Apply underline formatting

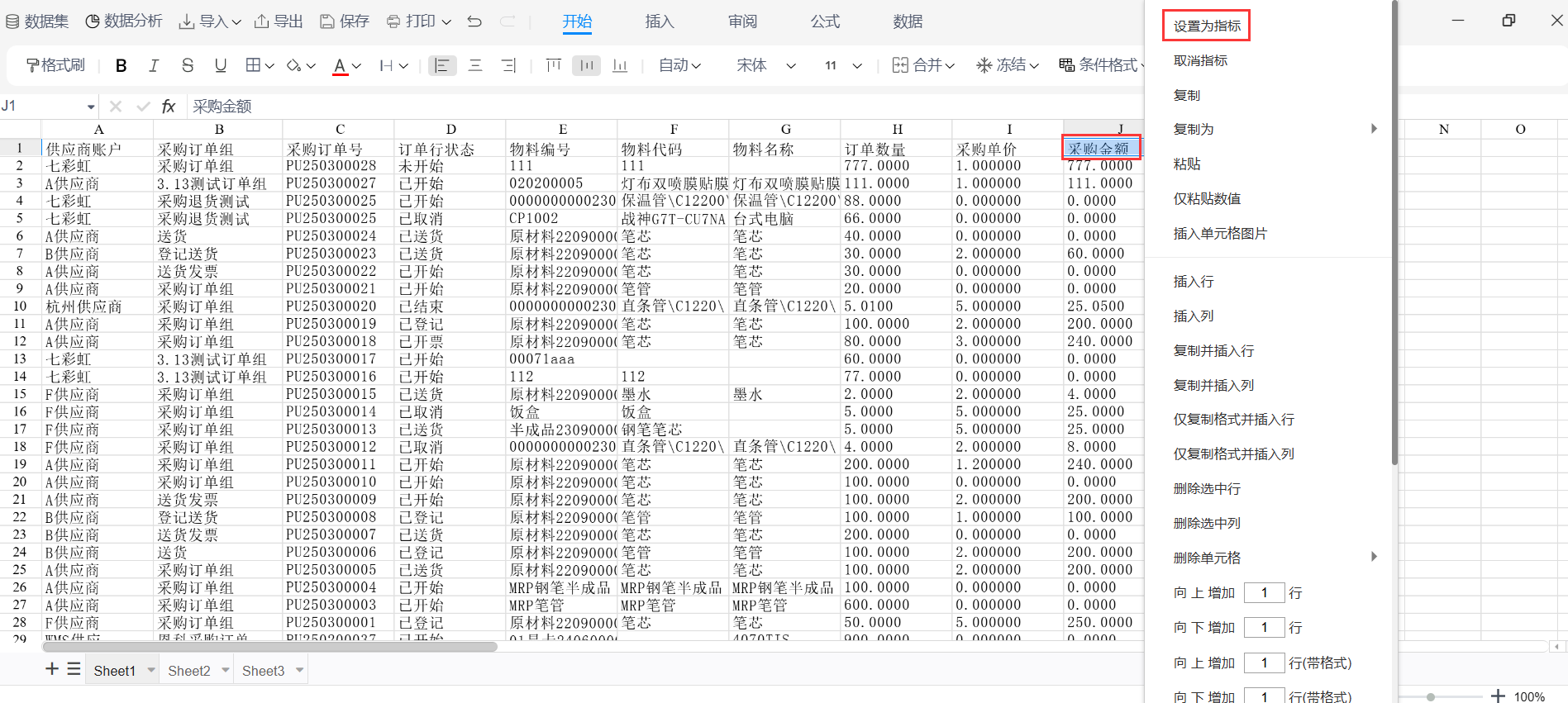tap(220, 65)
